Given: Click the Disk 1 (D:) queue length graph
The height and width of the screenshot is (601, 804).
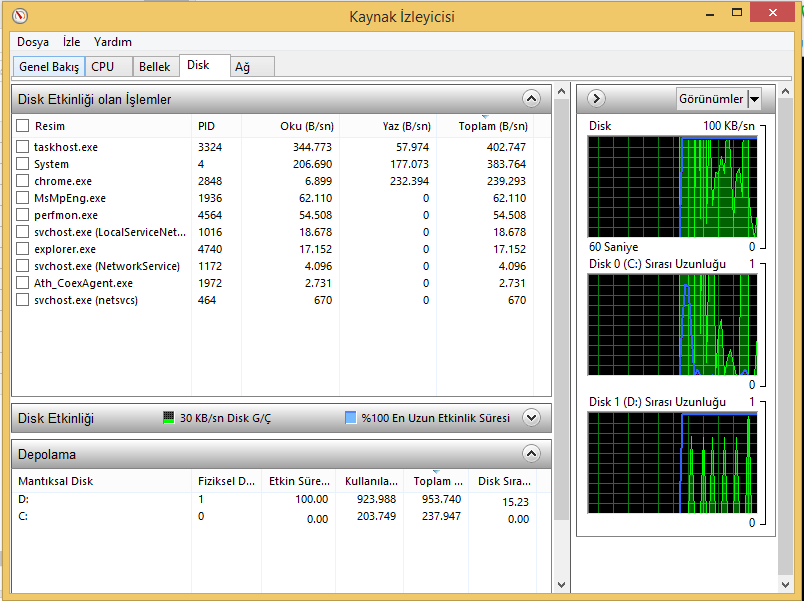Looking at the screenshot, I should coord(672,463).
